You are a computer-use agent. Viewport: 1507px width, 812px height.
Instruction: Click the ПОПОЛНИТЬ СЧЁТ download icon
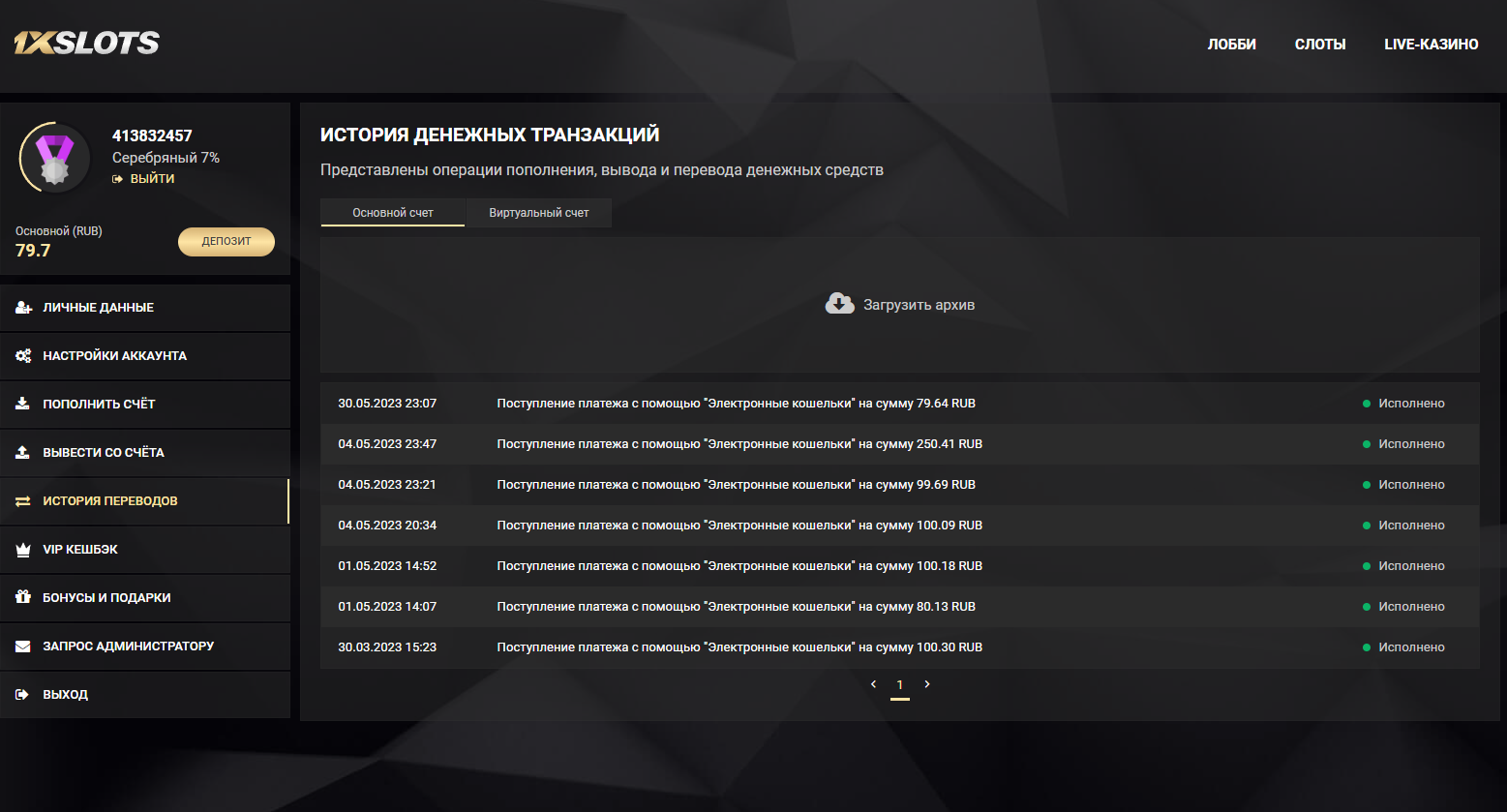click(x=23, y=405)
